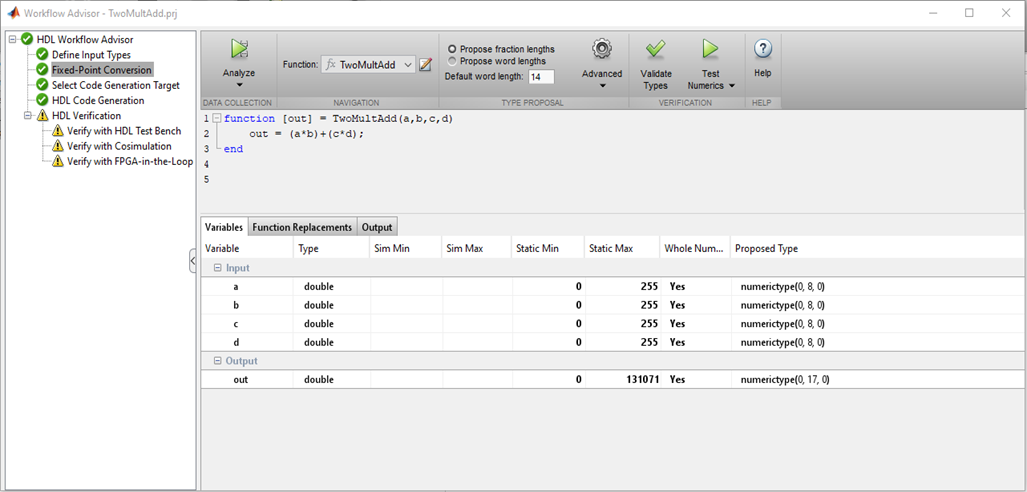Select Fixed-Point Conversion step
This screenshot has width=1027, height=492.
102,70
